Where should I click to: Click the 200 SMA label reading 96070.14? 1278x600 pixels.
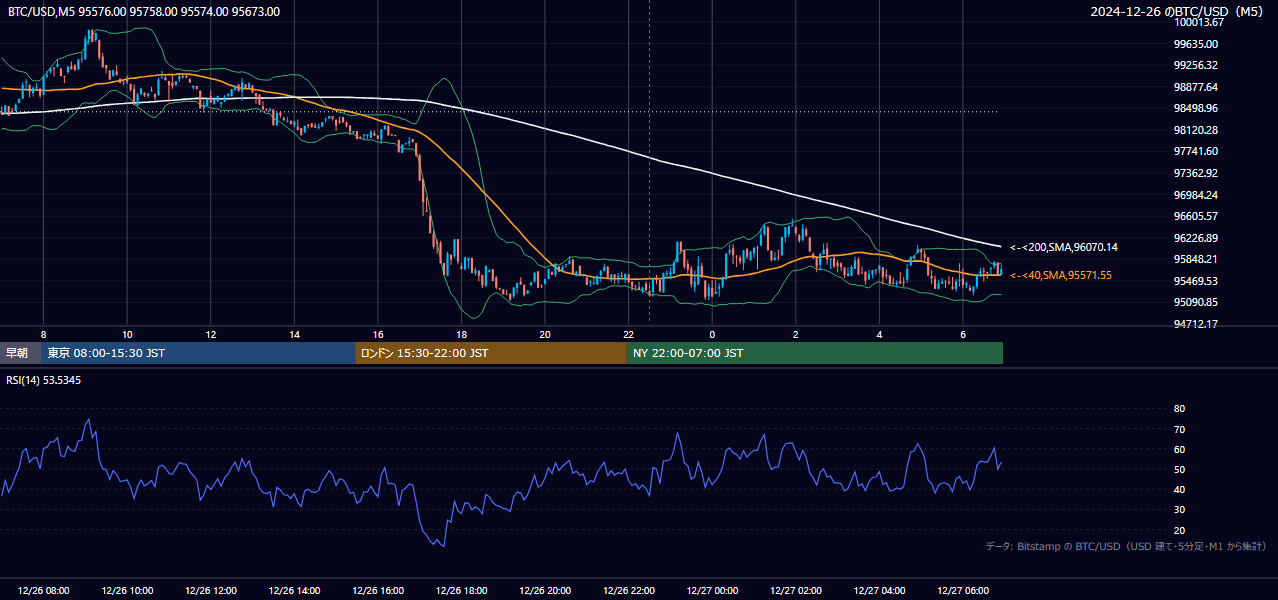click(x=1064, y=247)
